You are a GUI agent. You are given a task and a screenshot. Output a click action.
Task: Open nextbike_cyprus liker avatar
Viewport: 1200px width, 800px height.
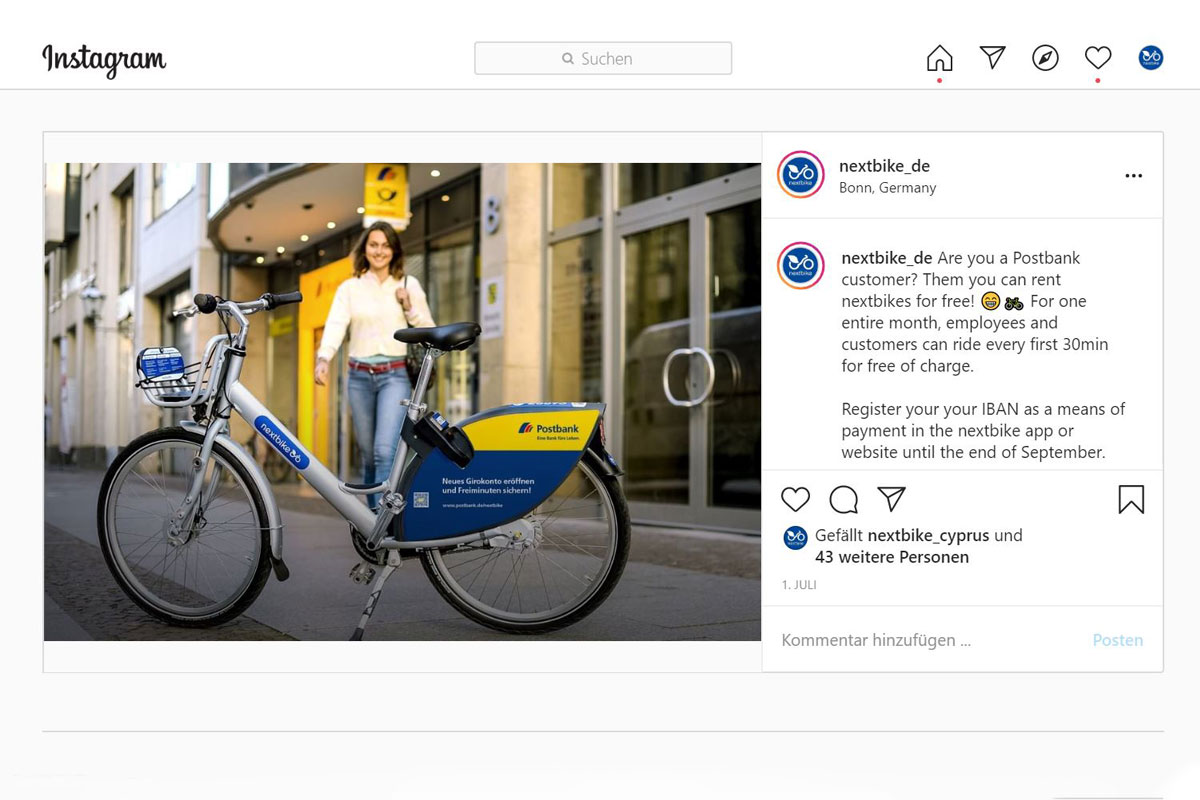[795, 537]
